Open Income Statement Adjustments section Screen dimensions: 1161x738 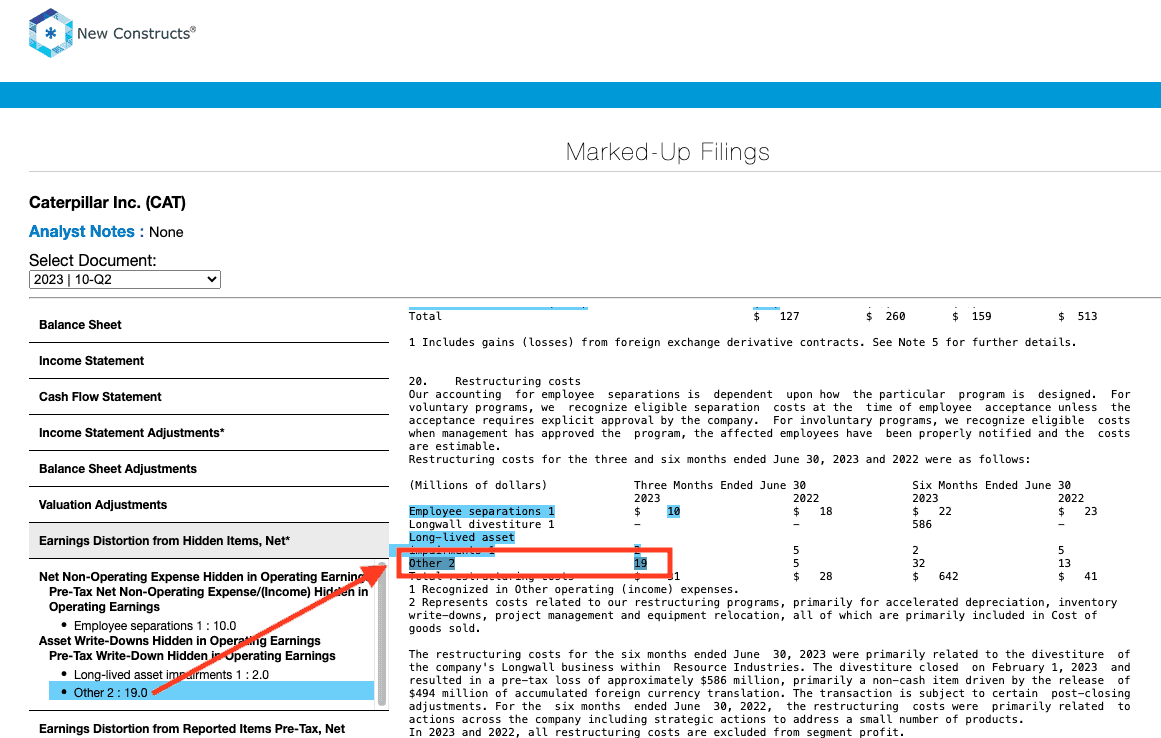point(209,433)
